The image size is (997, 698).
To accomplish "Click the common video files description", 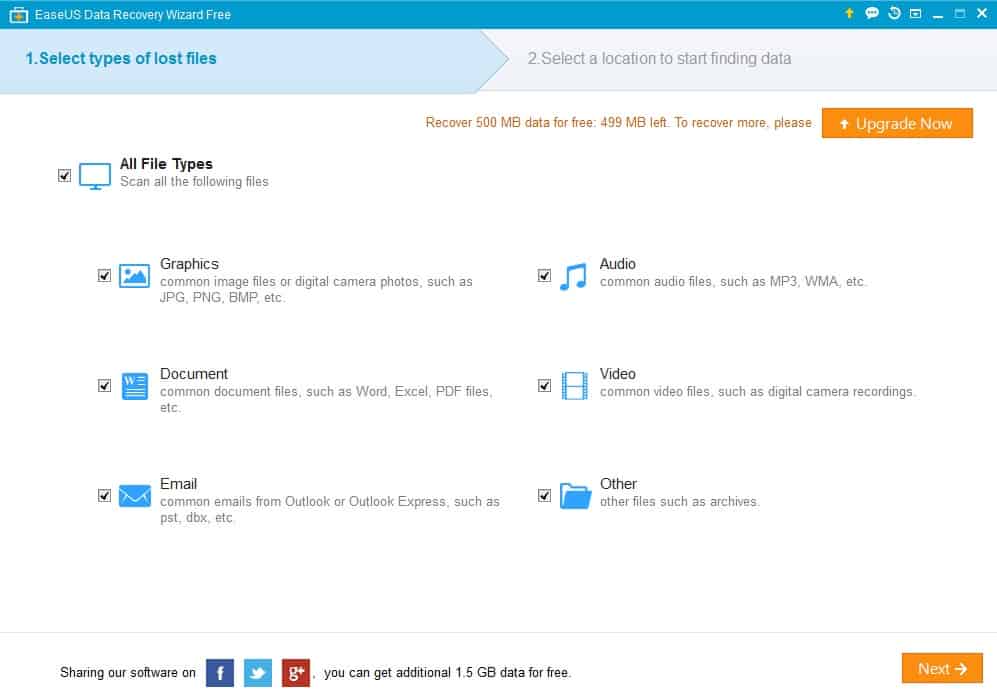I will tap(757, 392).
